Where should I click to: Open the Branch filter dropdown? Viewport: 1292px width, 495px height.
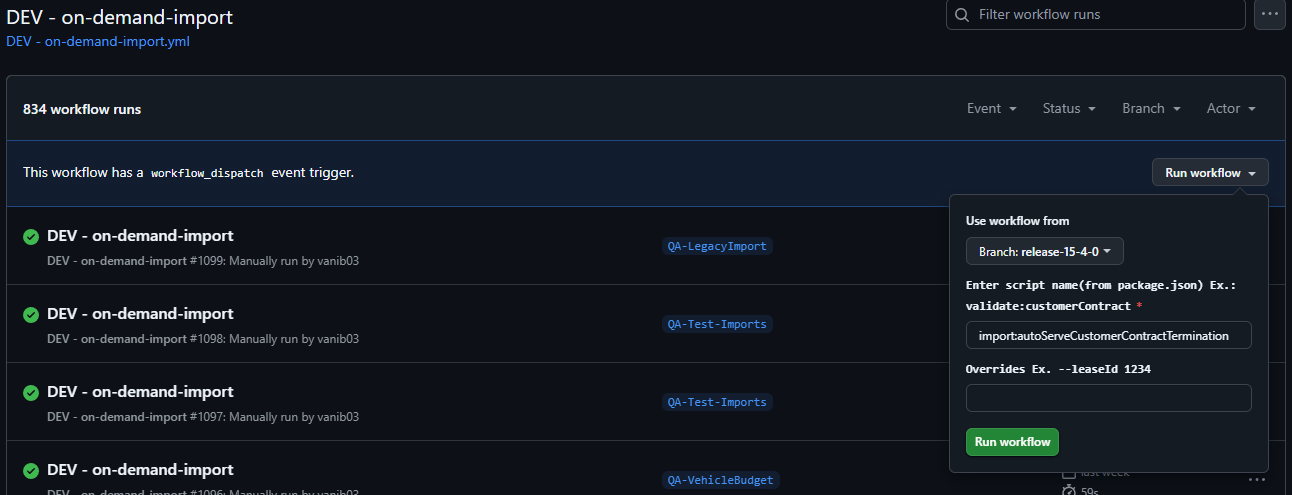point(1151,108)
